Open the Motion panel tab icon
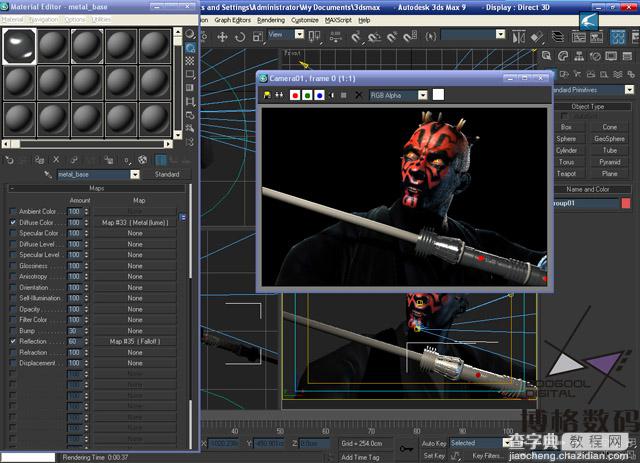Image resolution: width=640 pixels, height=463 pixels. (x=595, y=56)
